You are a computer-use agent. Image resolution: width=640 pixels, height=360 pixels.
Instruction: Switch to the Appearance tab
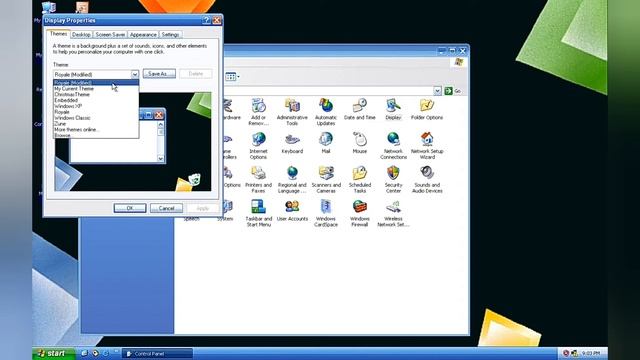143,35
